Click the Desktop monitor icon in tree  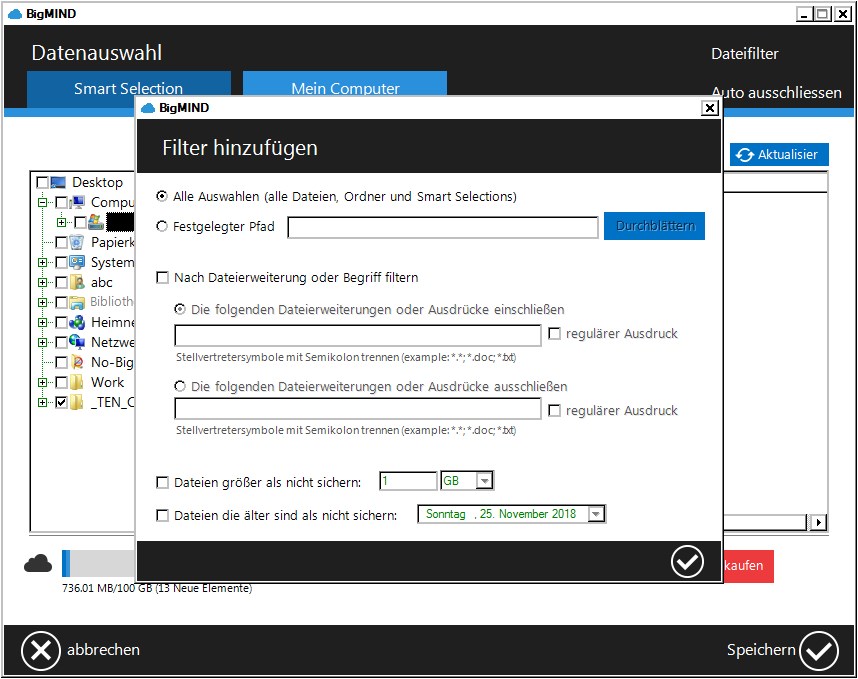[x=58, y=182]
